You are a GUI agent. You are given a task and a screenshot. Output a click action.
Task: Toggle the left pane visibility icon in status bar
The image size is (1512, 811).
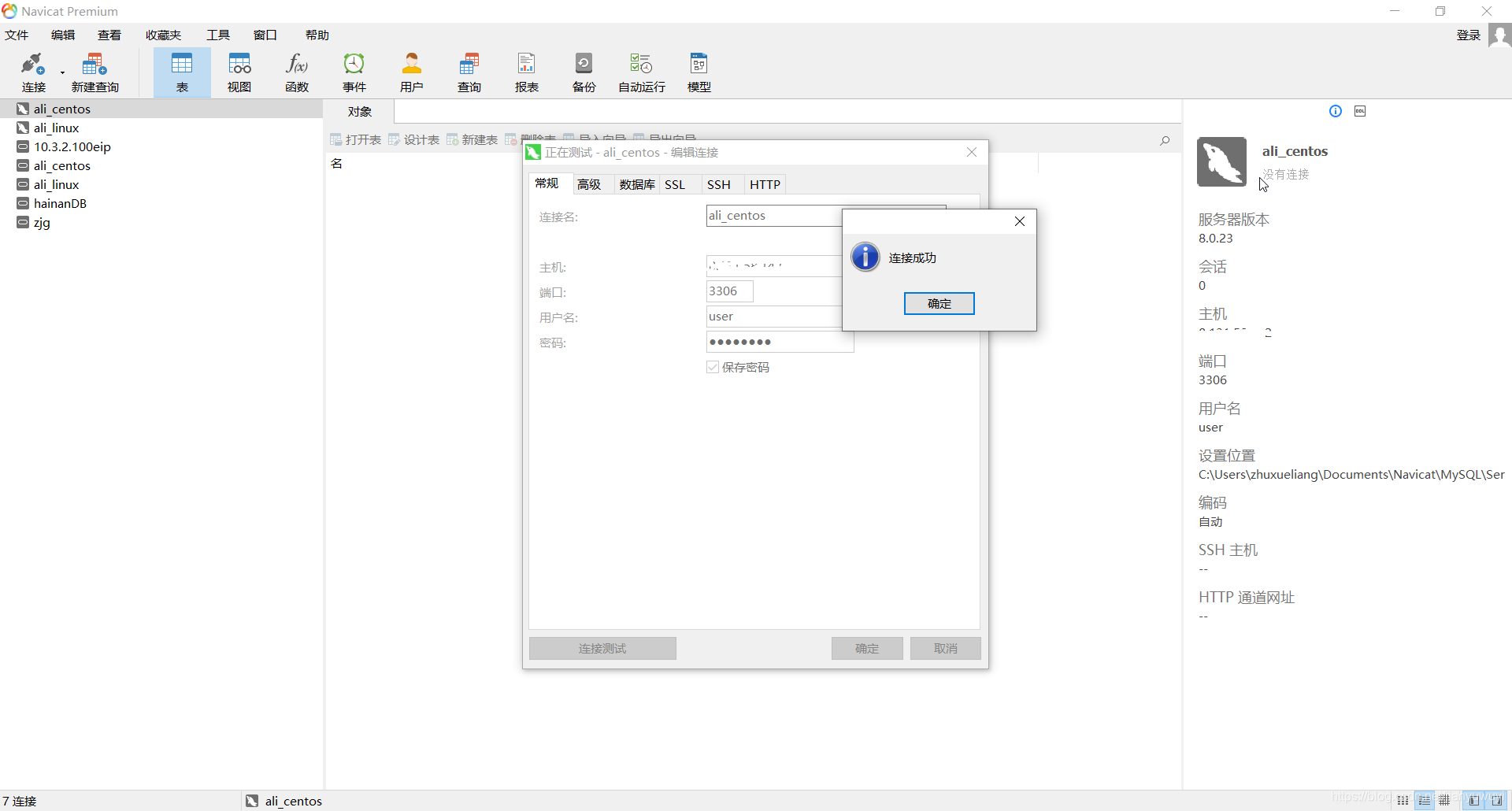[x=1474, y=800]
